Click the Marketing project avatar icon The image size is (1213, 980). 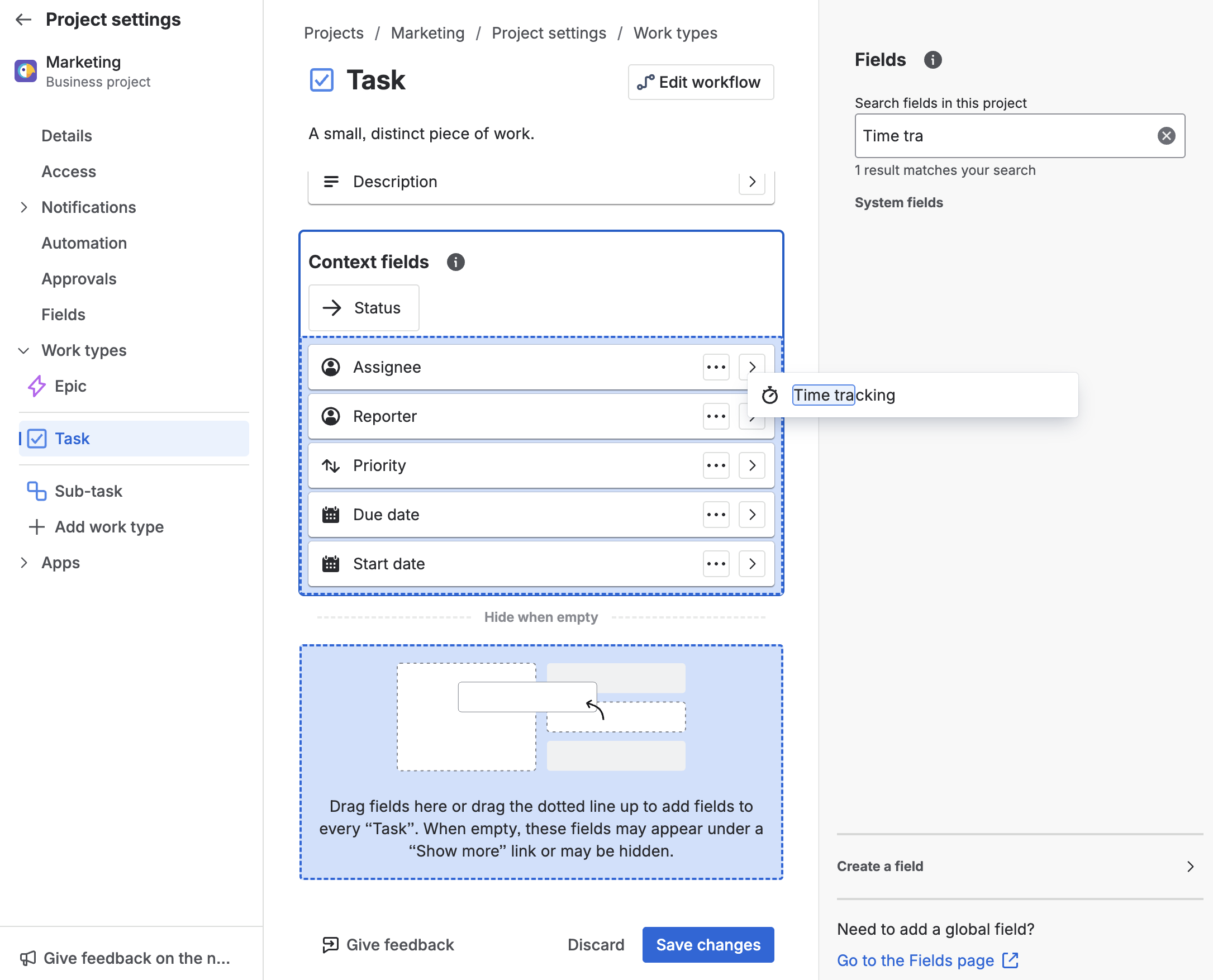[25, 71]
